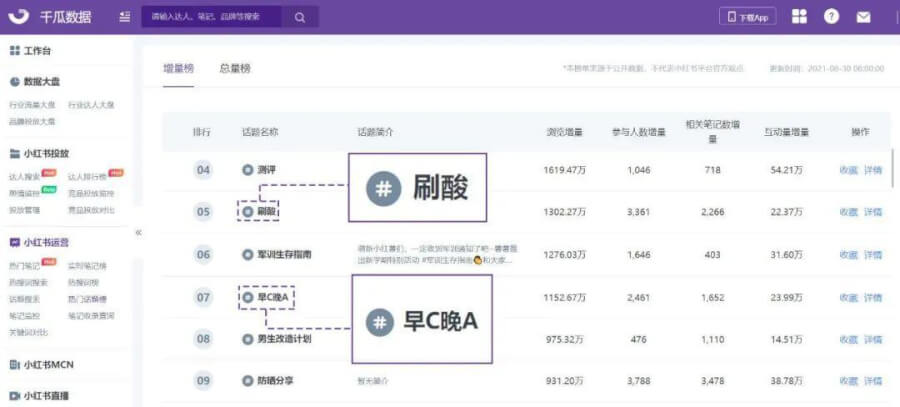
Task: Toggle the sidebar menu icon beside logo
Action: click(x=123, y=17)
